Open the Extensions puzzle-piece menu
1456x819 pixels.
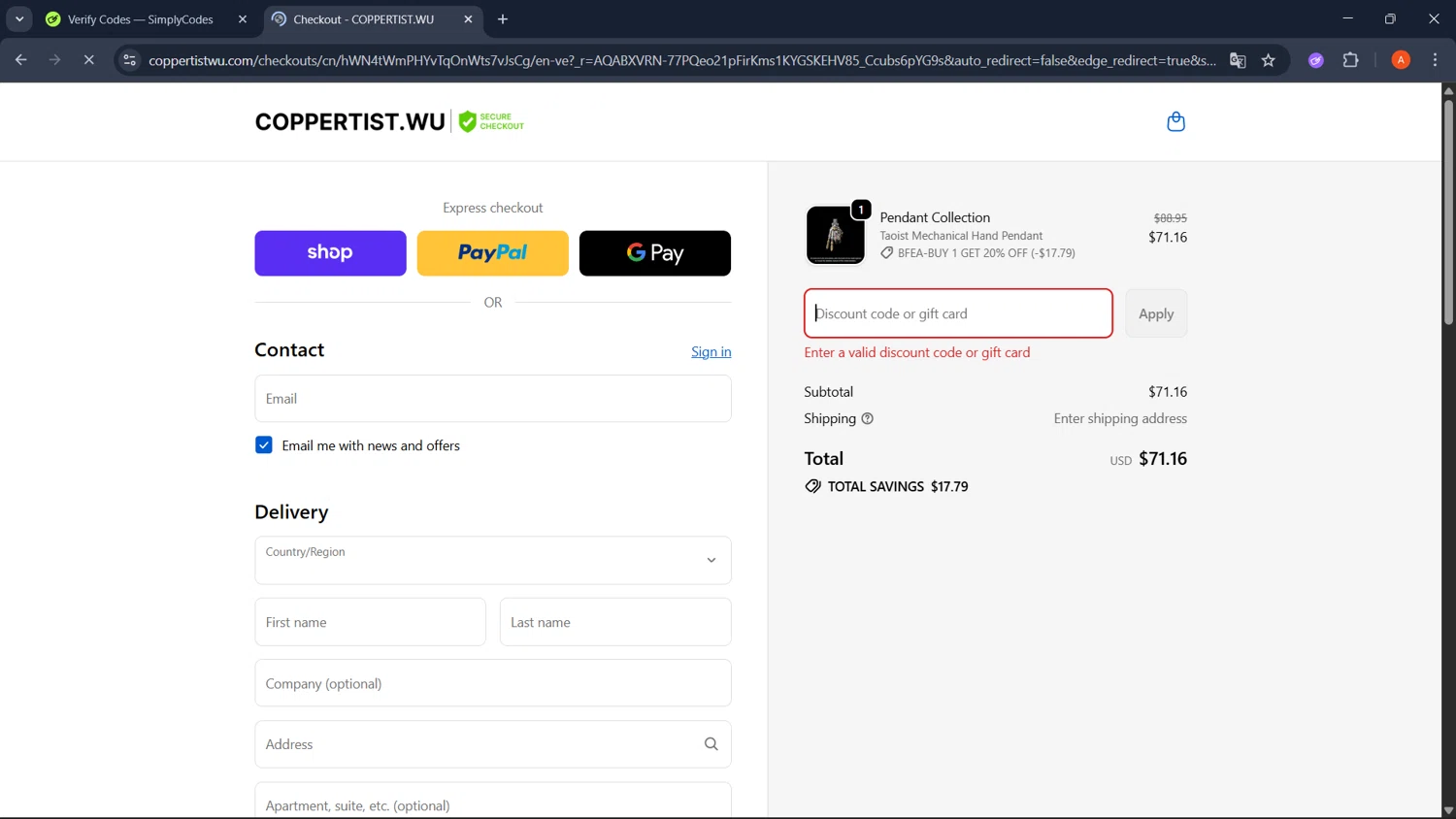click(x=1350, y=60)
